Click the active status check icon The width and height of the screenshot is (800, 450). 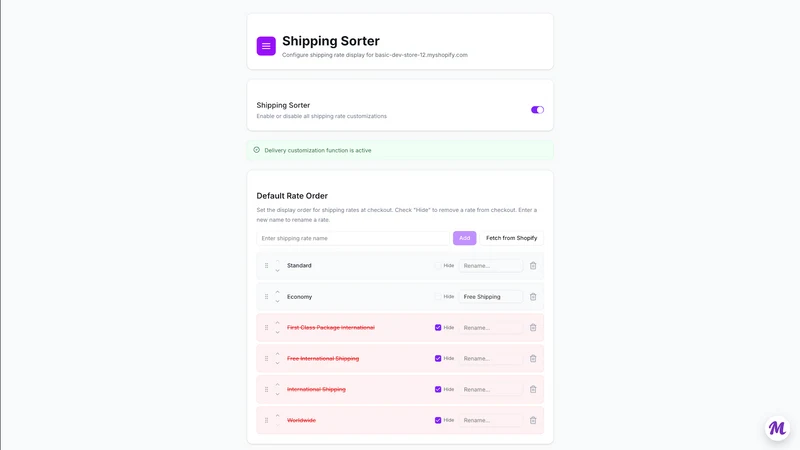(x=257, y=150)
